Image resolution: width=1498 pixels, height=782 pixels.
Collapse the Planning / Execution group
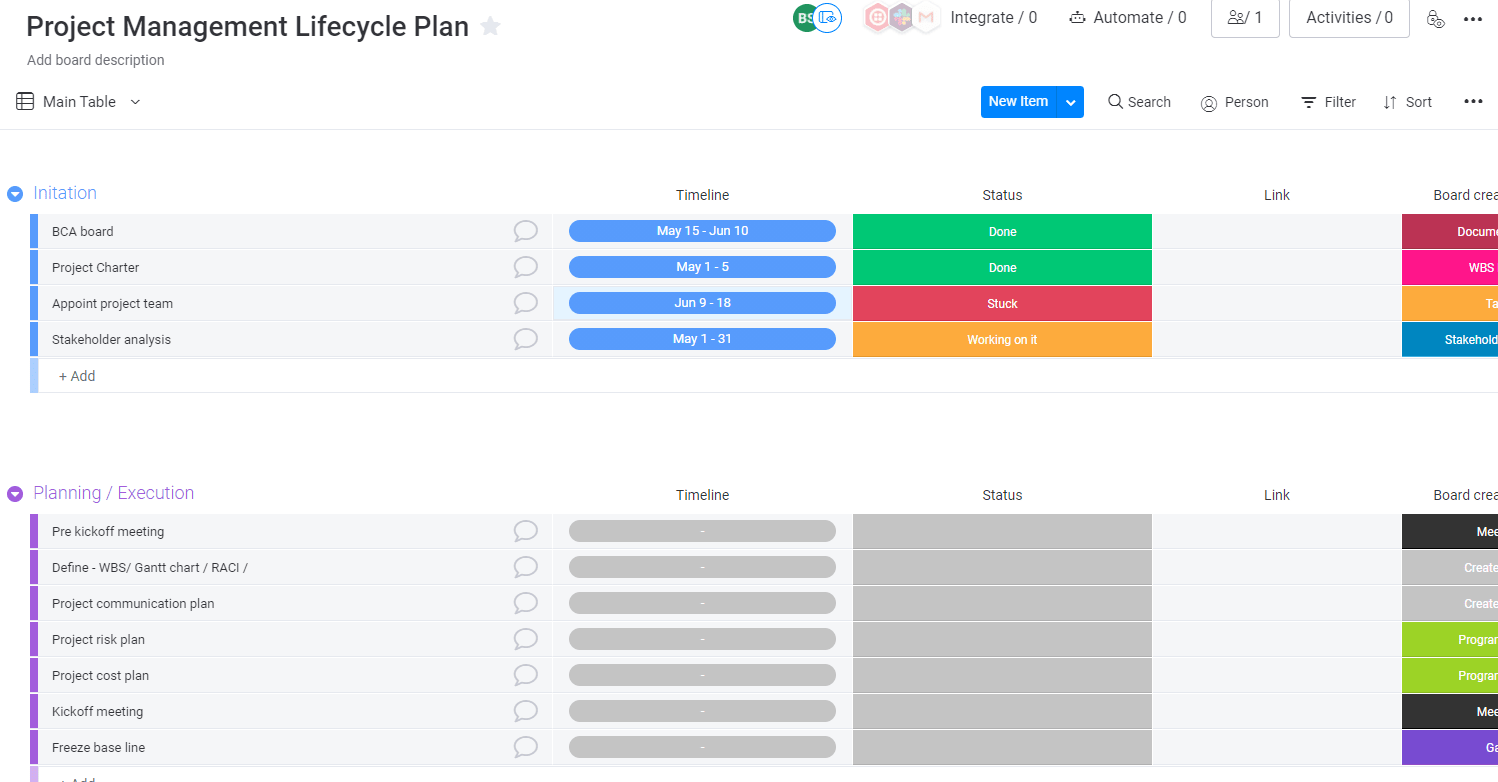(15, 494)
